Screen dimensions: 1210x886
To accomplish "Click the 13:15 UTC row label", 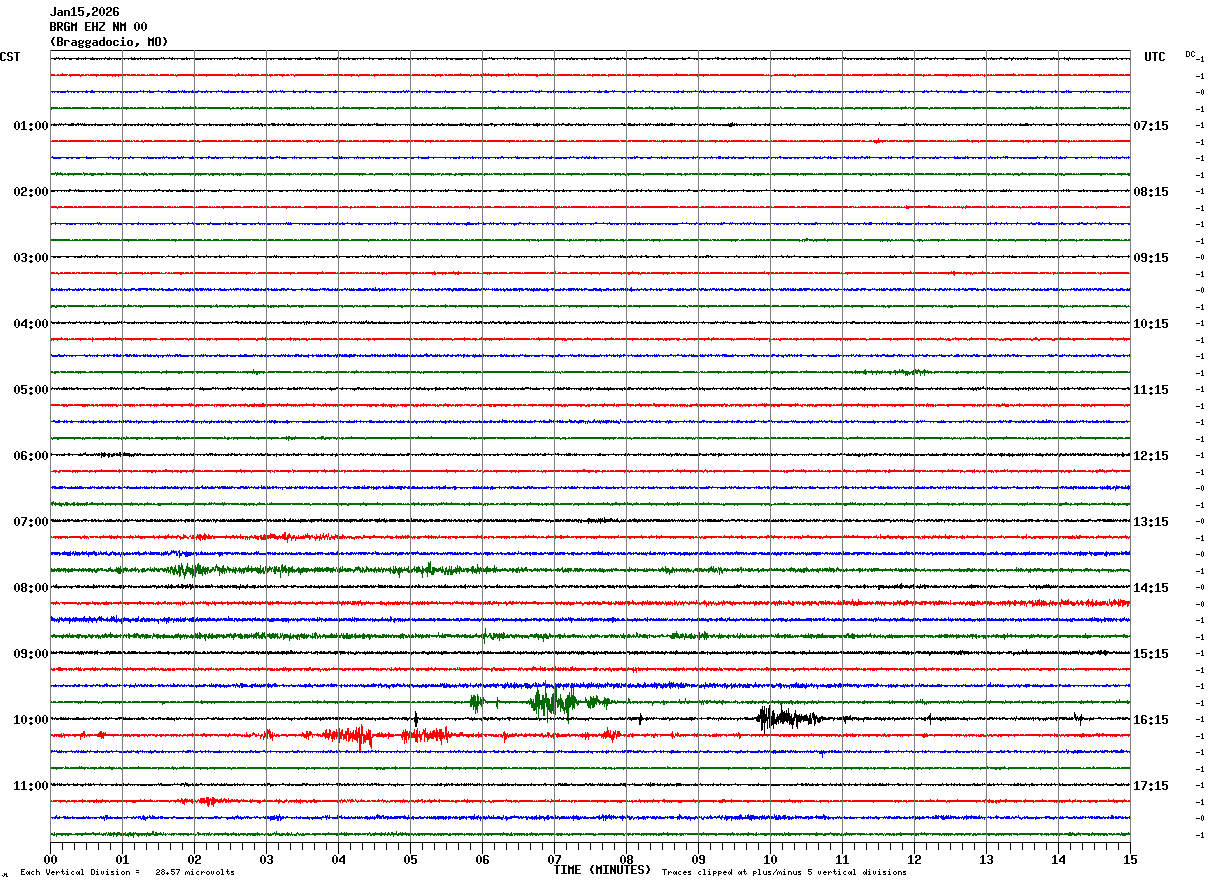I will coord(1151,522).
